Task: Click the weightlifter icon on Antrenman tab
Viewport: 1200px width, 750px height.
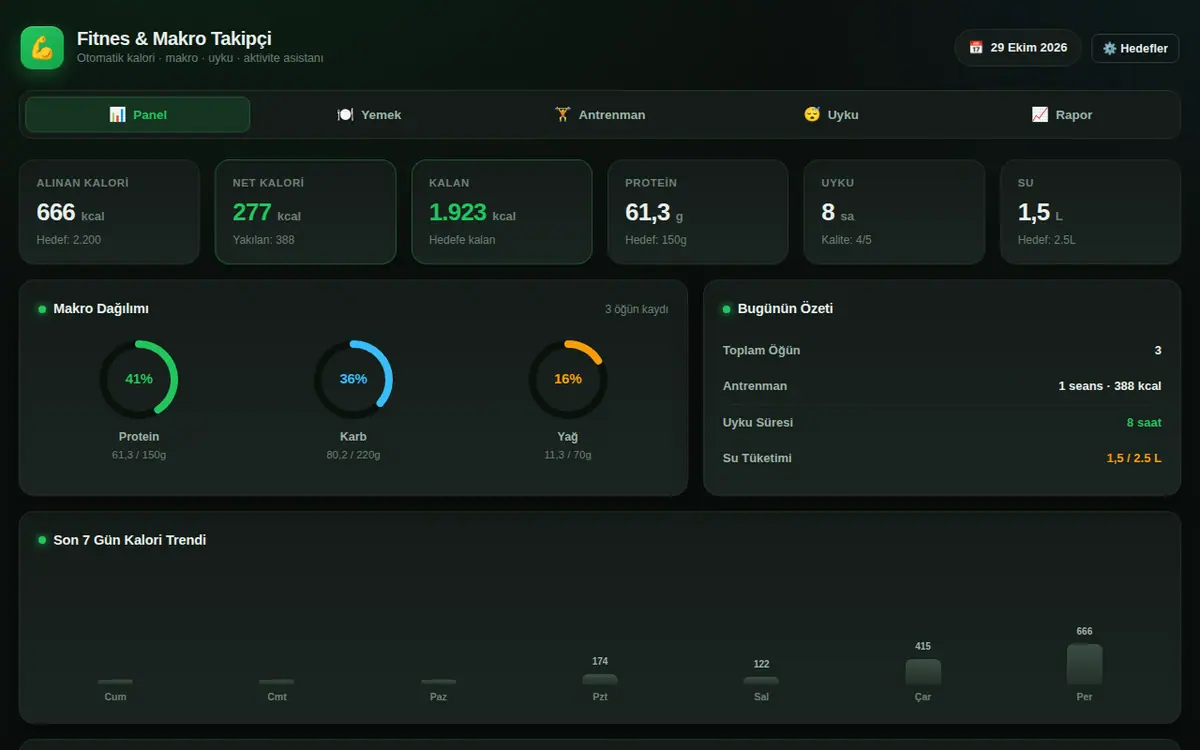Action: click(x=563, y=115)
